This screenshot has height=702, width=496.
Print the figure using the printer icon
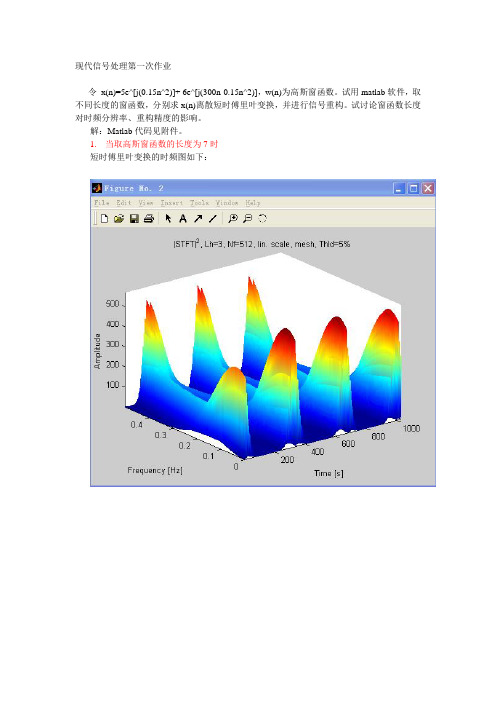149,218
